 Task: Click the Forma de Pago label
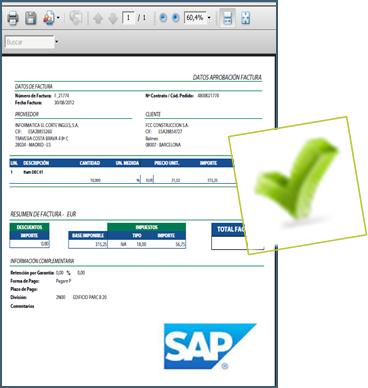tap(25, 281)
